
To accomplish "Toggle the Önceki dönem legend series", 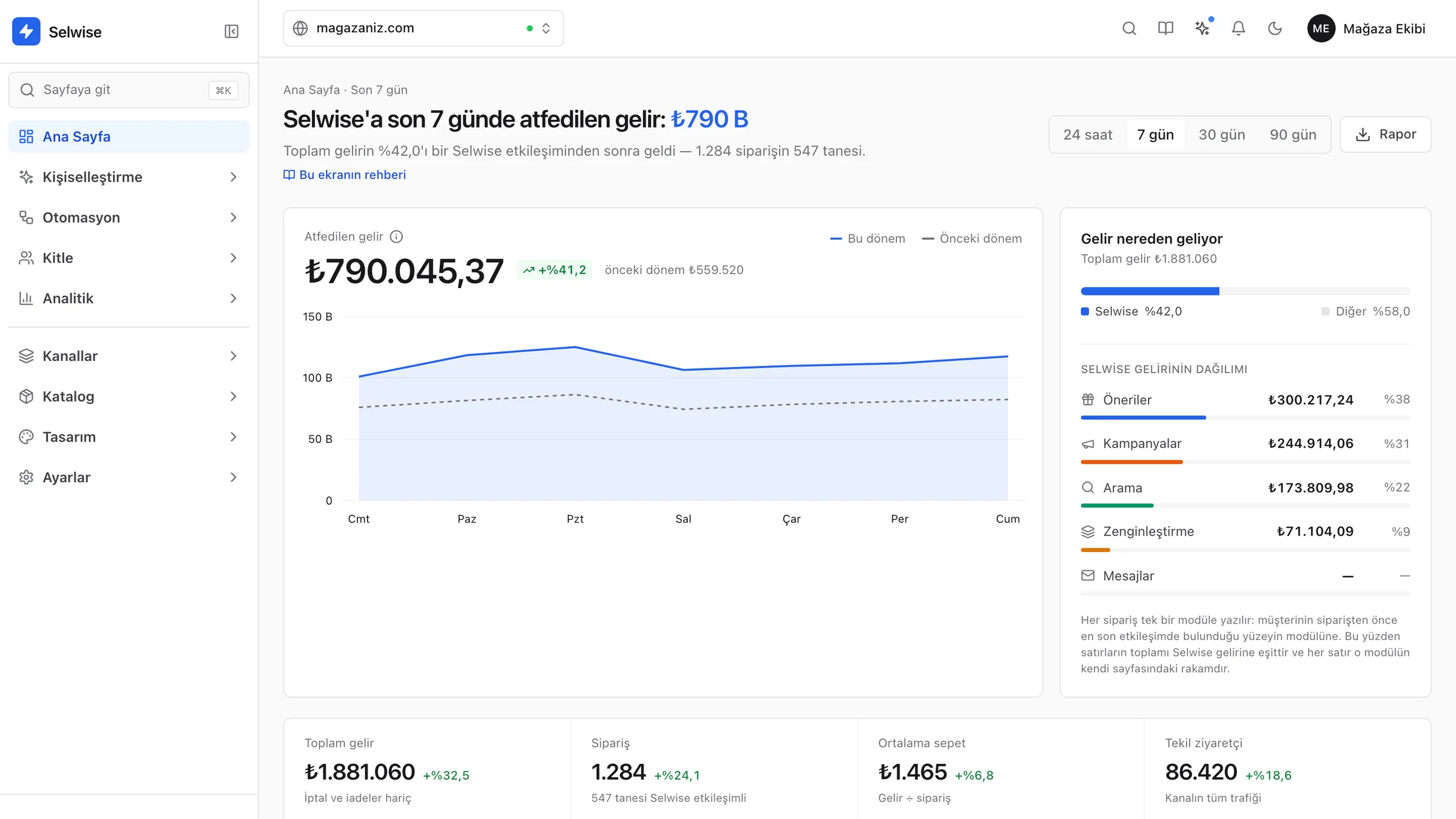I will tap(972, 238).
